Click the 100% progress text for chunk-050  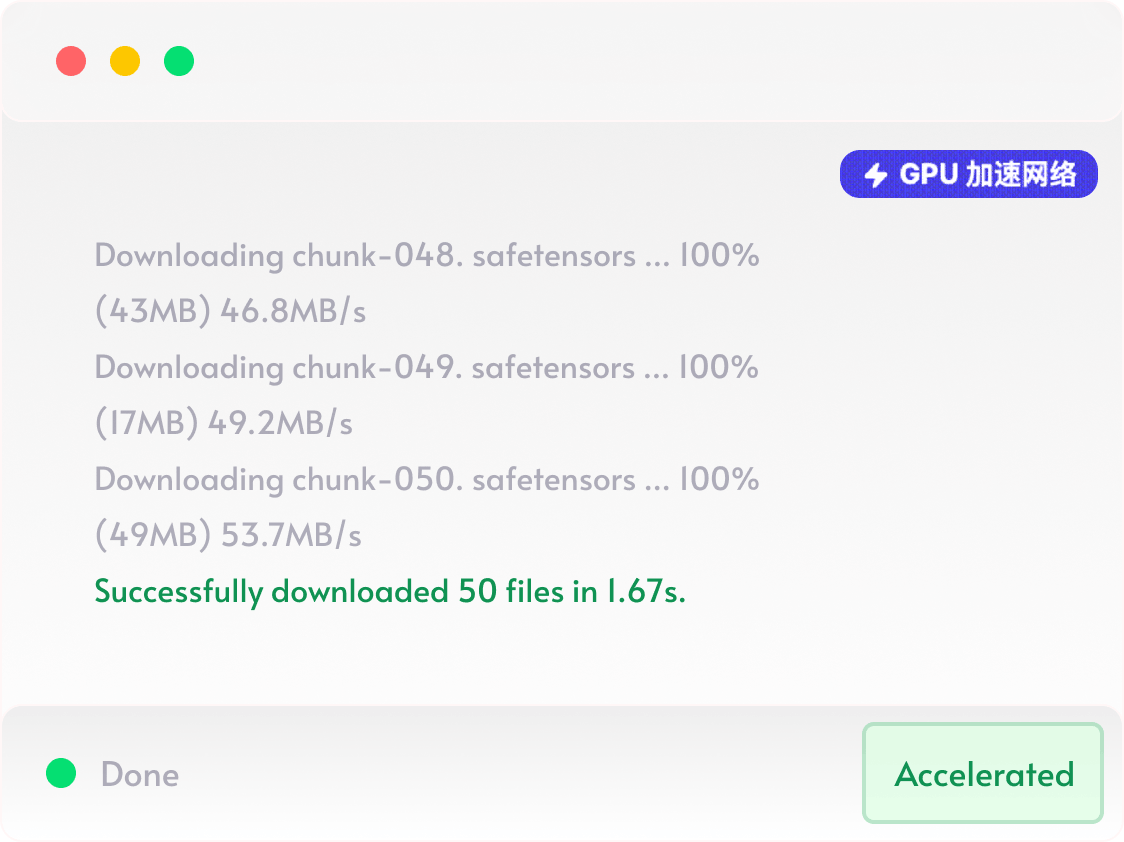coord(719,480)
